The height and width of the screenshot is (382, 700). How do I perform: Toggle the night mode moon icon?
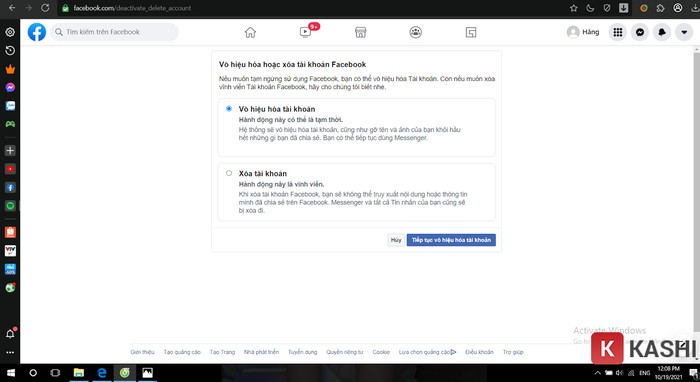click(x=590, y=8)
